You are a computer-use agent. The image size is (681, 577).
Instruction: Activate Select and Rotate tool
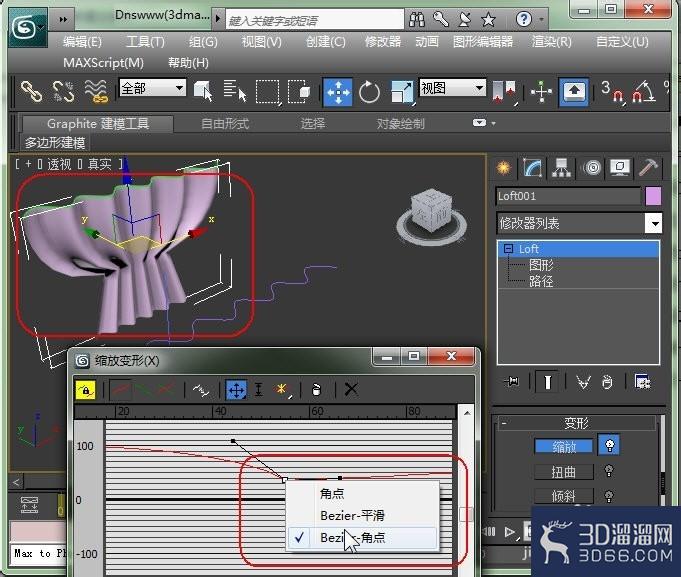pos(370,92)
